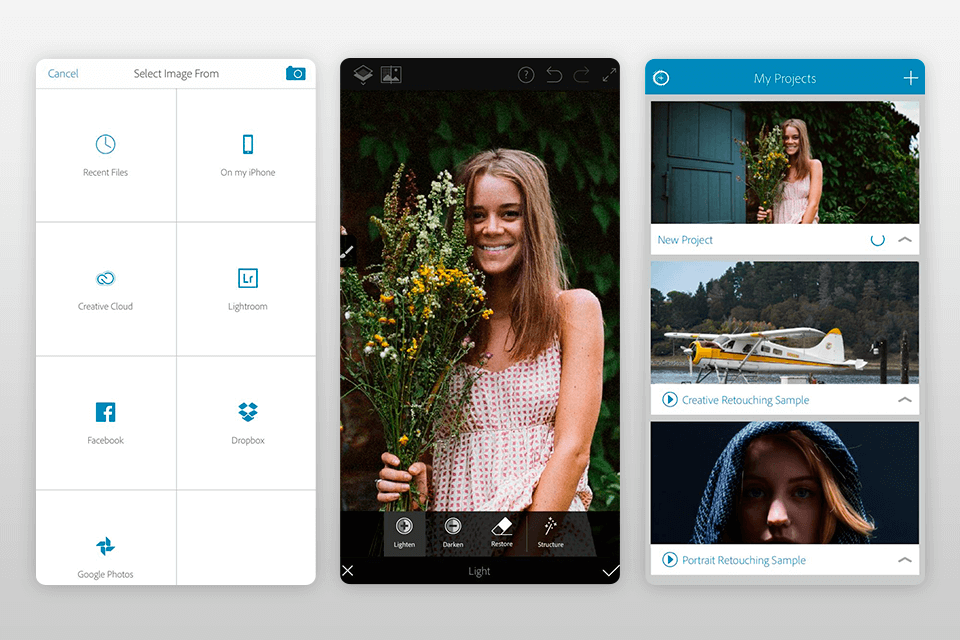The width and height of the screenshot is (960, 640).
Task: Undo the last edit
Action: pos(554,74)
